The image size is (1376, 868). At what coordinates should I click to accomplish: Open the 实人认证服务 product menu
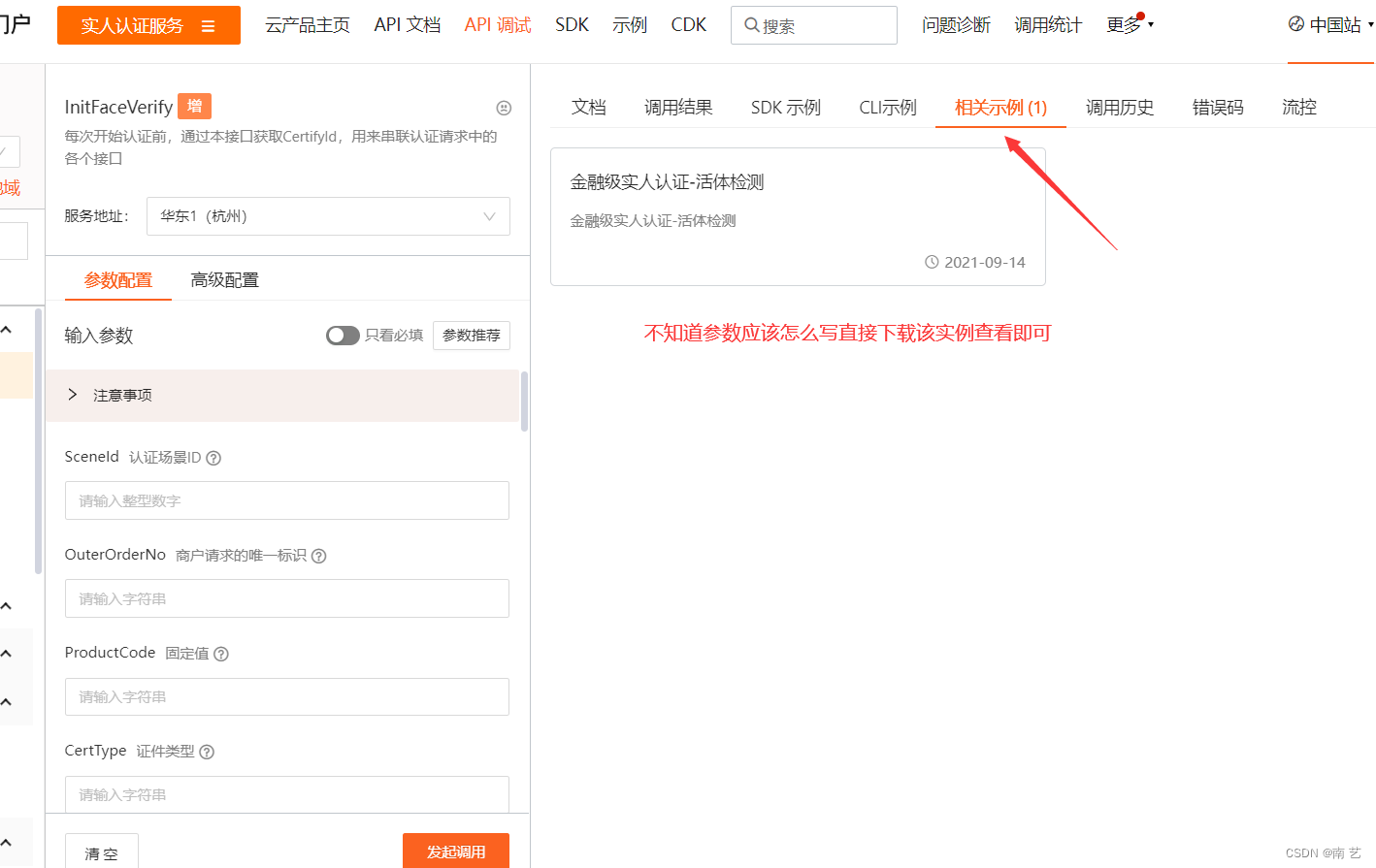point(148,25)
